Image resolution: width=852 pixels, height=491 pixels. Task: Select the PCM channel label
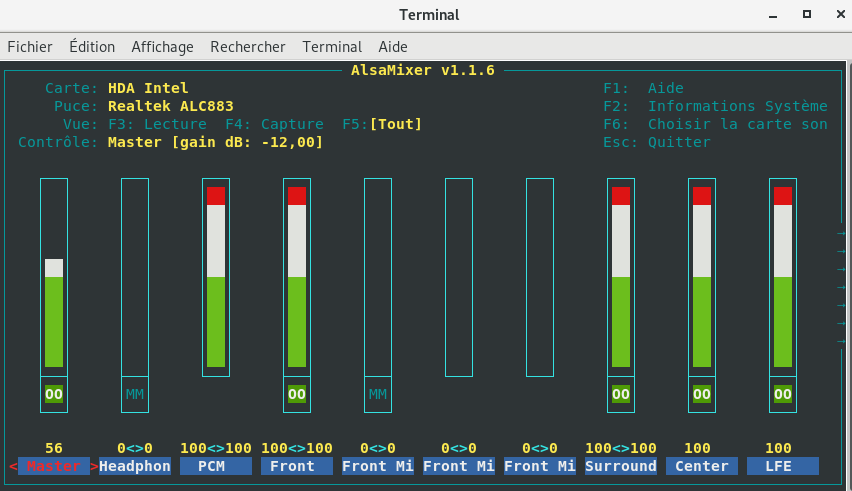pyautogui.click(x=216, y=466)
